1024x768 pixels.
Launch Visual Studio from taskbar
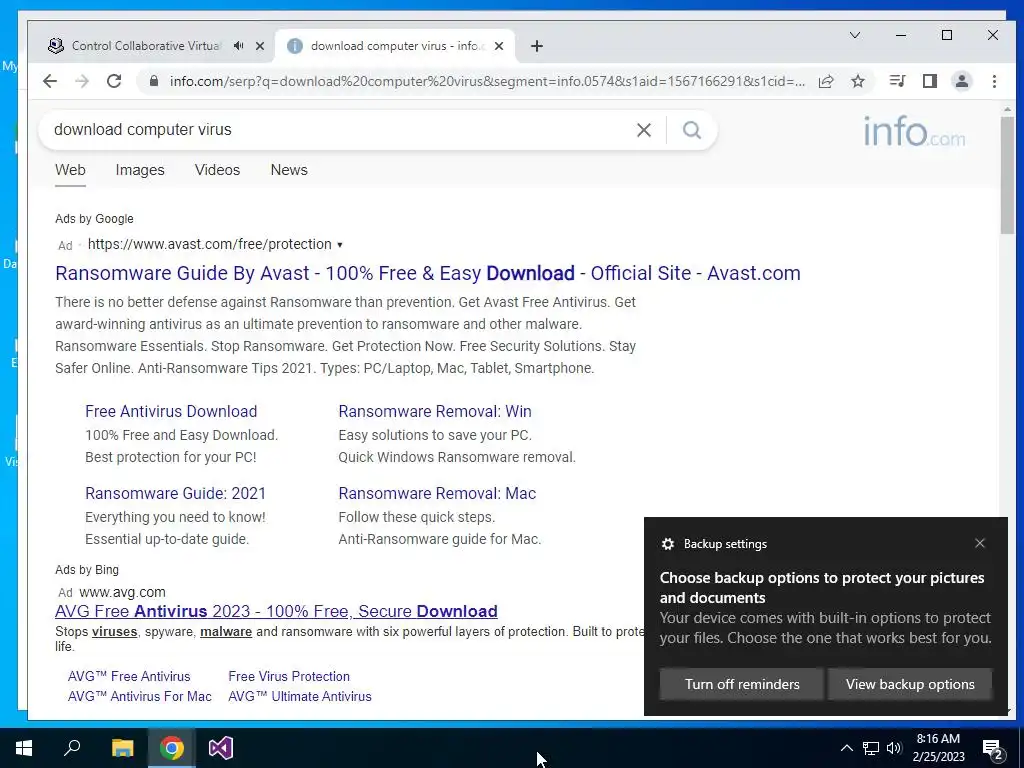pyautogui.click(x=221, y=748)
